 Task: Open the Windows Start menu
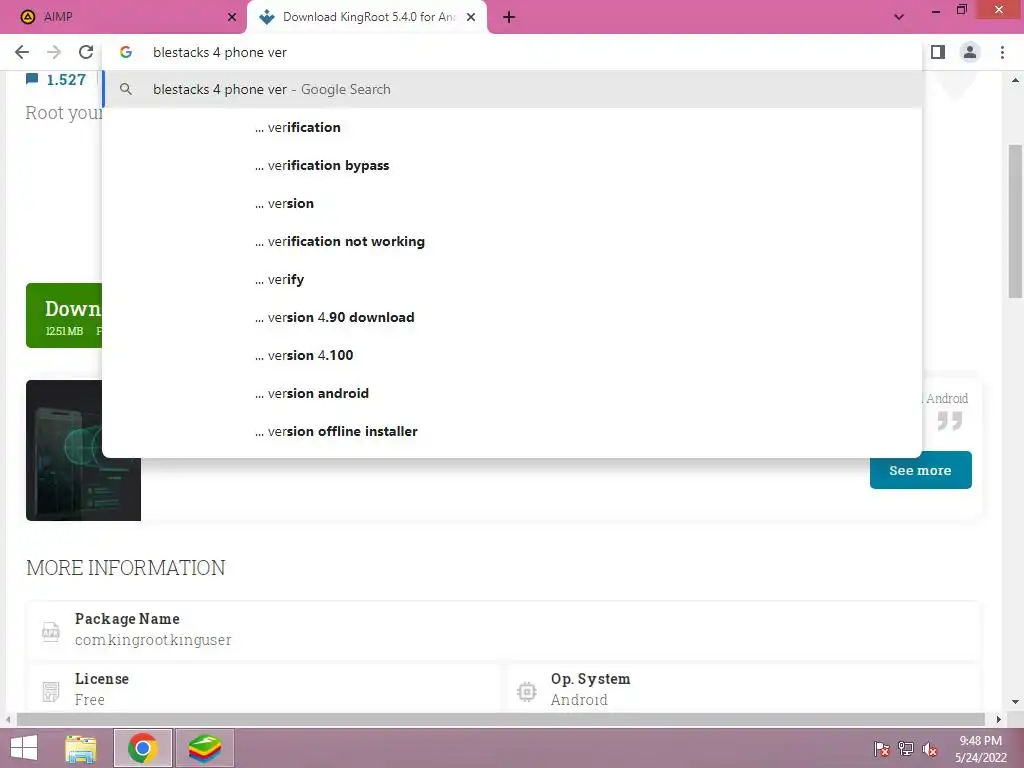pyautogui.click(x=24, y=748)
